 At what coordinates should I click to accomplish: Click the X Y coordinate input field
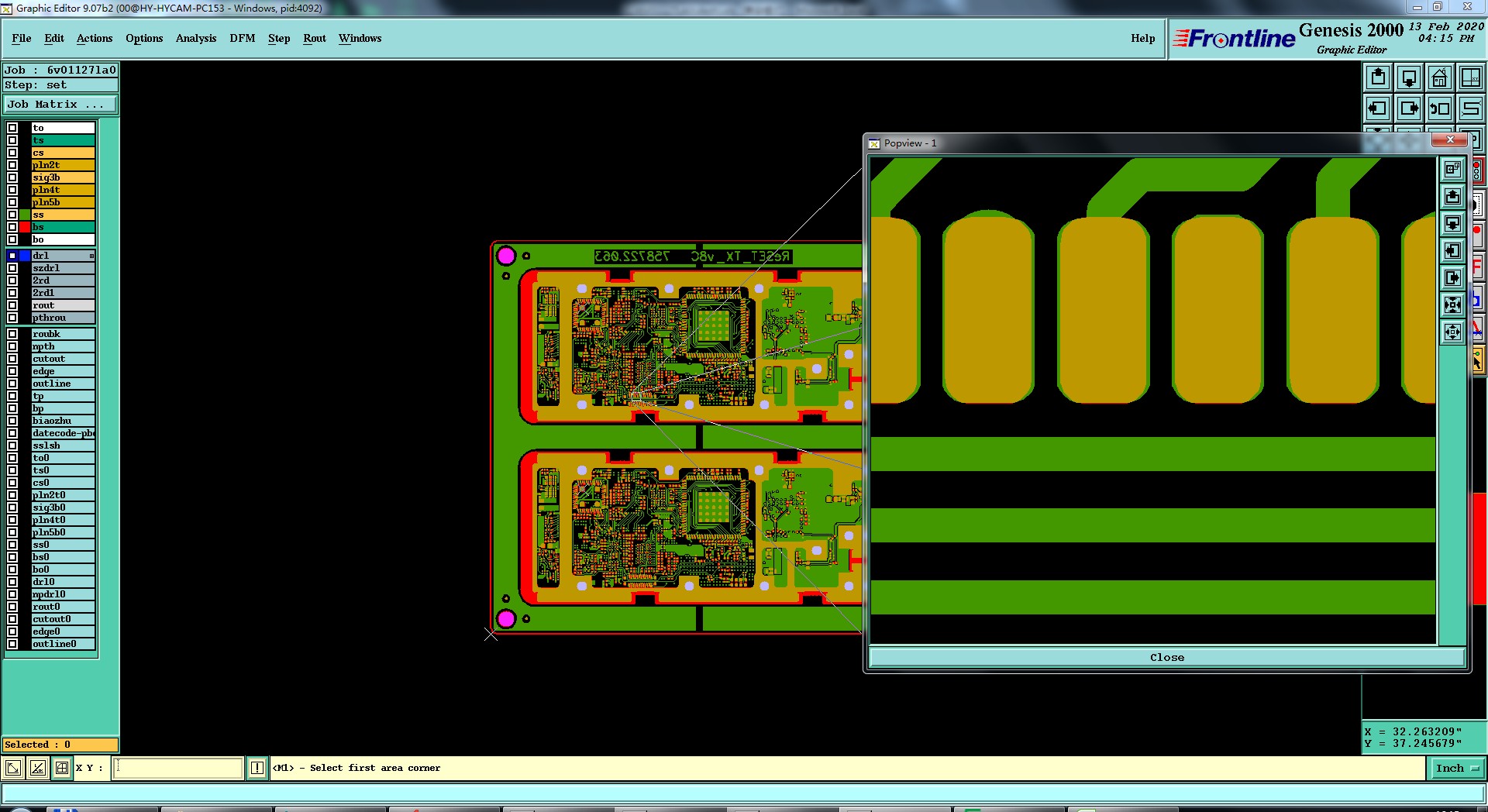point(179,768)
